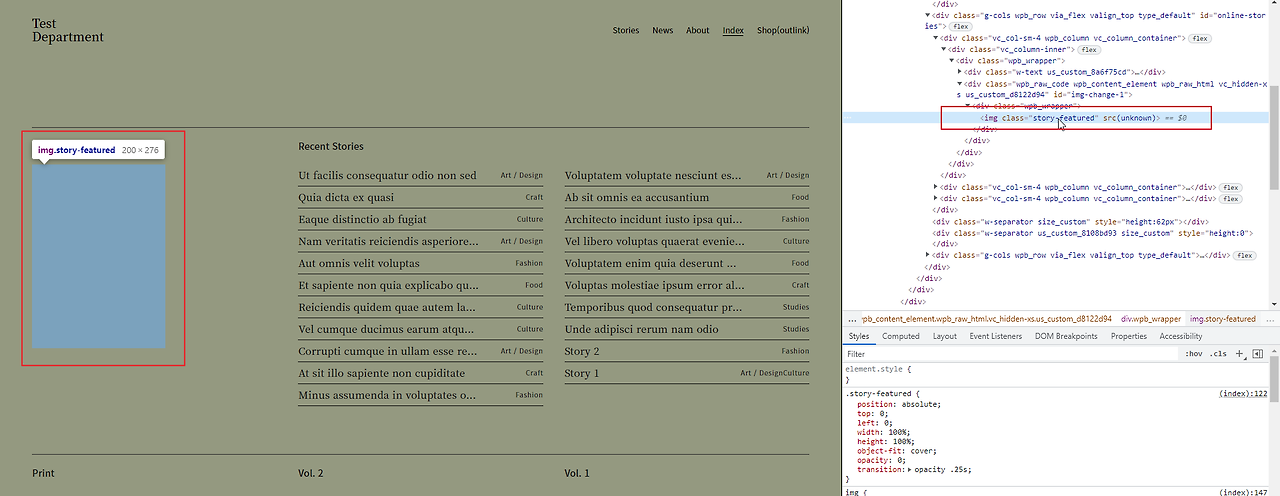
Task: Open the (index):147 source link
Action: click(1243, 492)
